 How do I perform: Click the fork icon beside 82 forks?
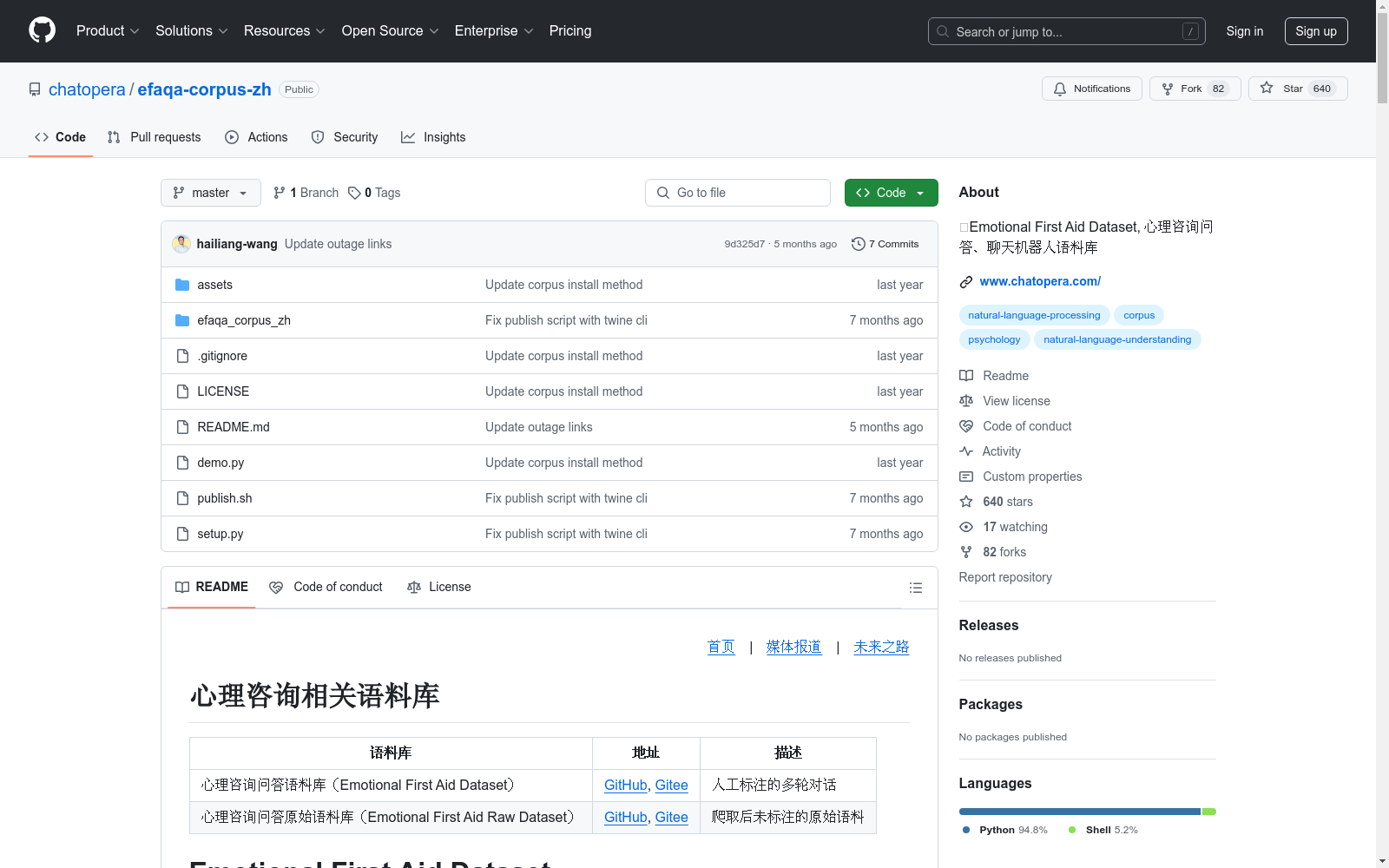pos(966,552)
